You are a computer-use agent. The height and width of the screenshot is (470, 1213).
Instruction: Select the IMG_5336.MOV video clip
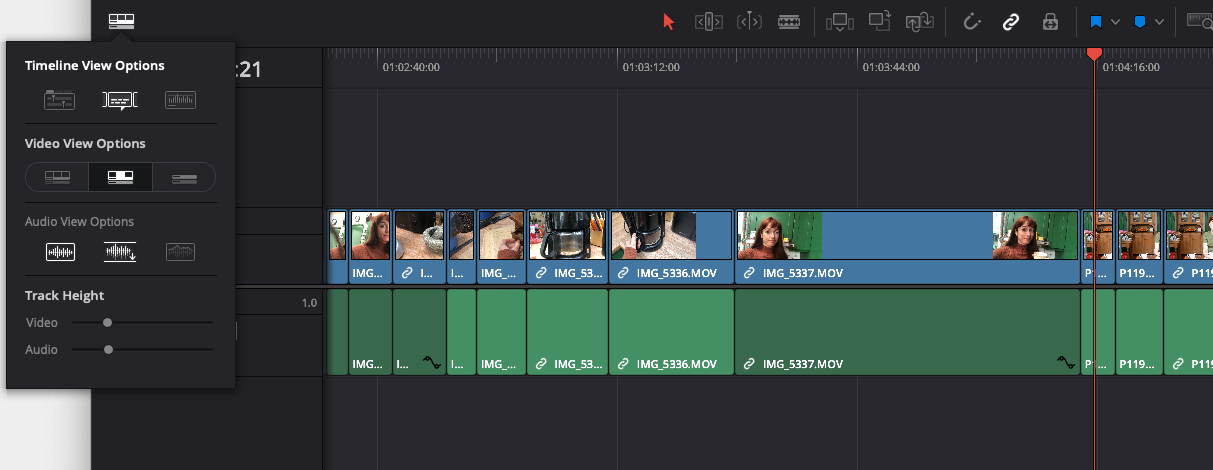(671, 247)
